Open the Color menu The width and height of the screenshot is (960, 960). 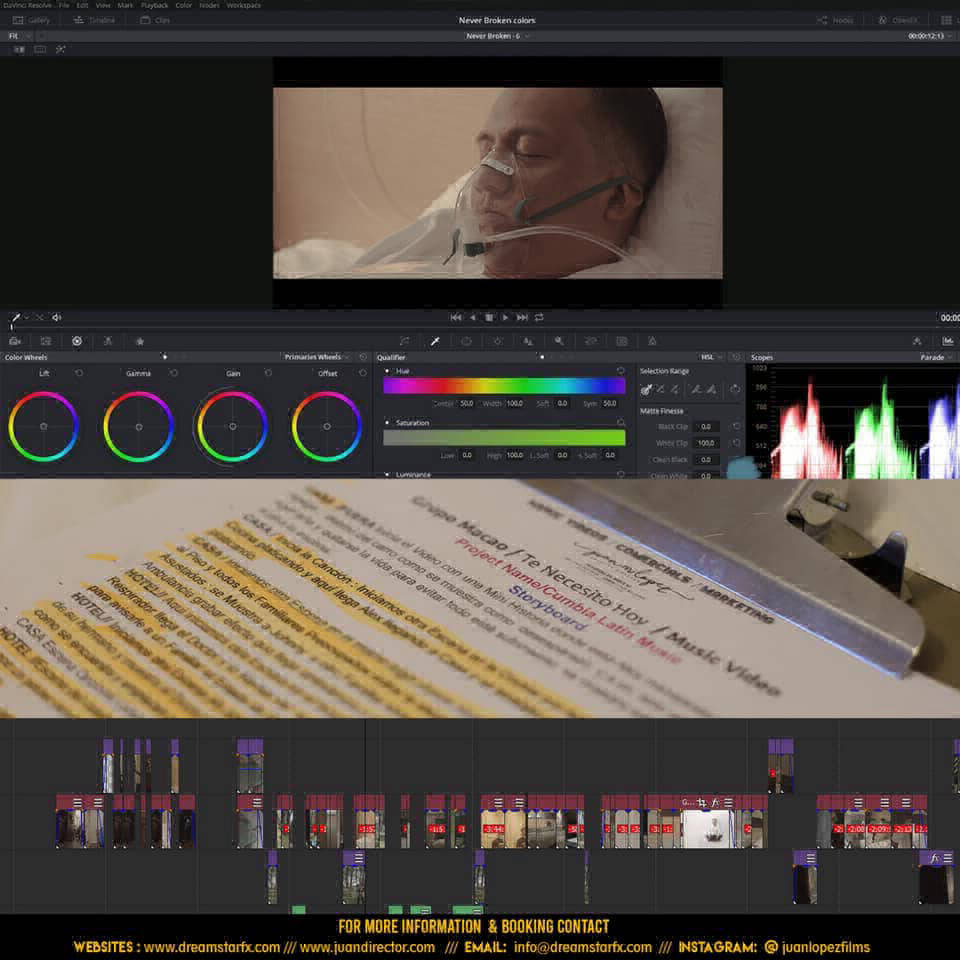[184, 5]
